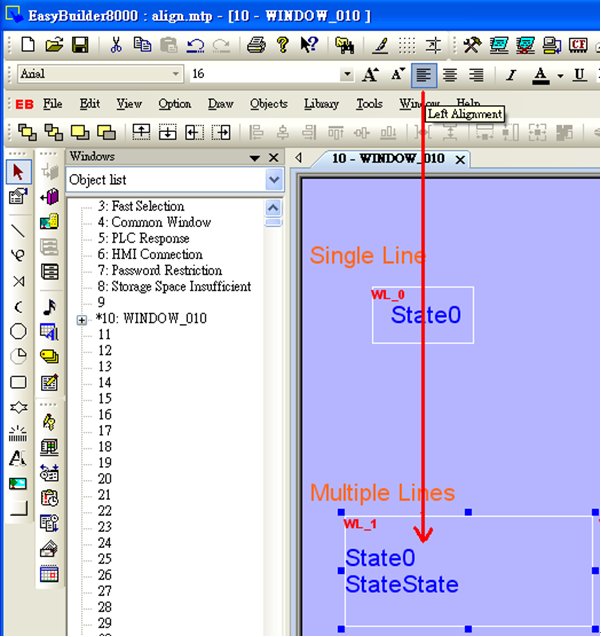
Task: Click the musical note sound icon
Action: coord(50,308)
